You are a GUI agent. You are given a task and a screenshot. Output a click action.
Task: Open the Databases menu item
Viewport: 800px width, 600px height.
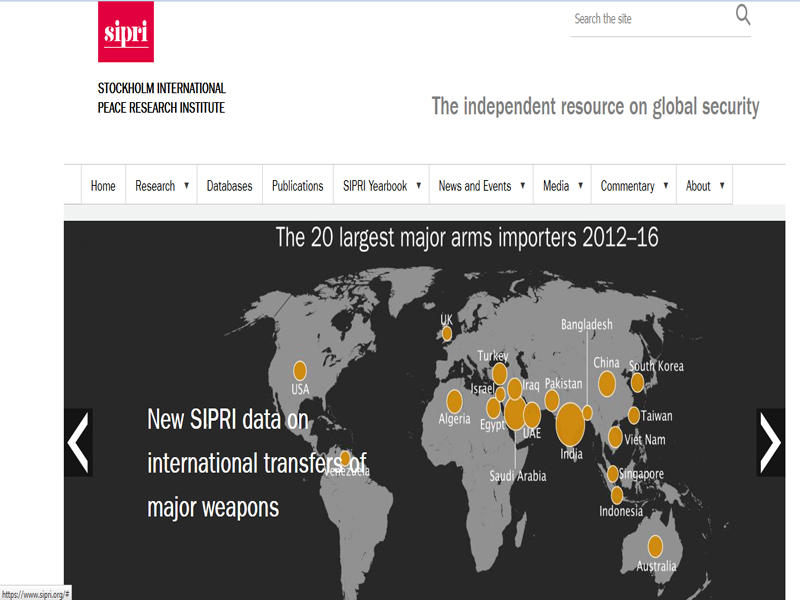coord(229,186)
